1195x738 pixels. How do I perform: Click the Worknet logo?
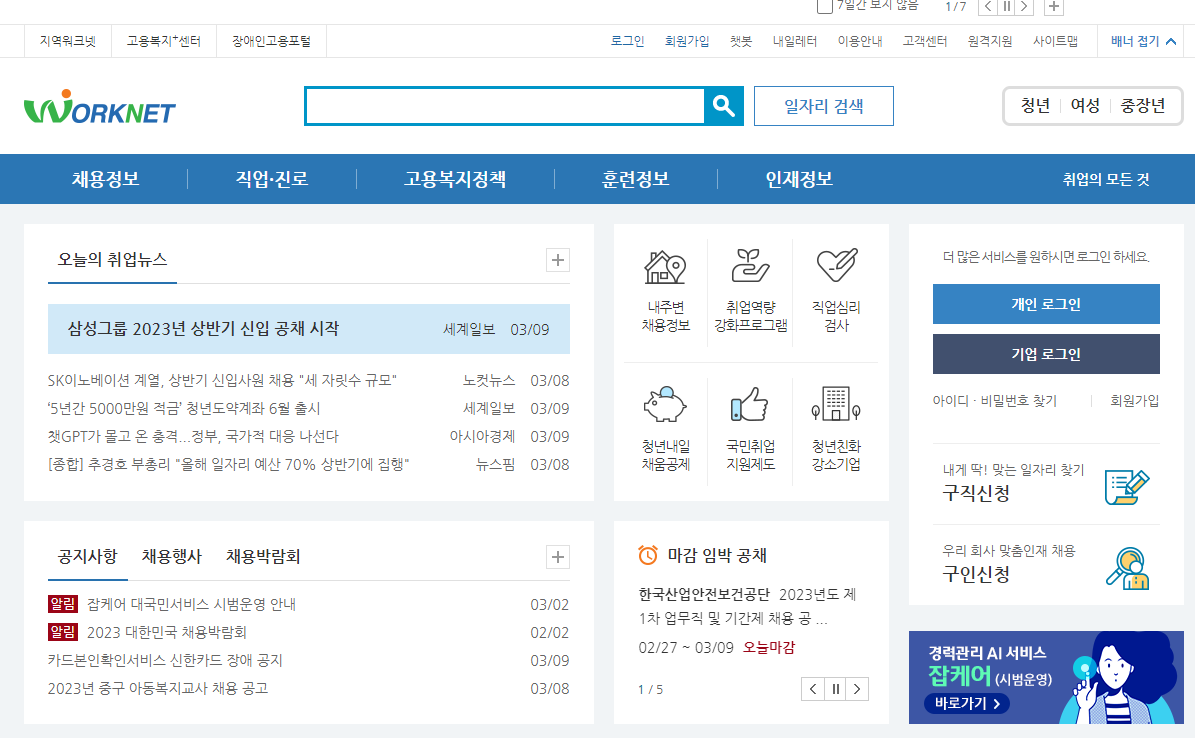click(100, 107)
